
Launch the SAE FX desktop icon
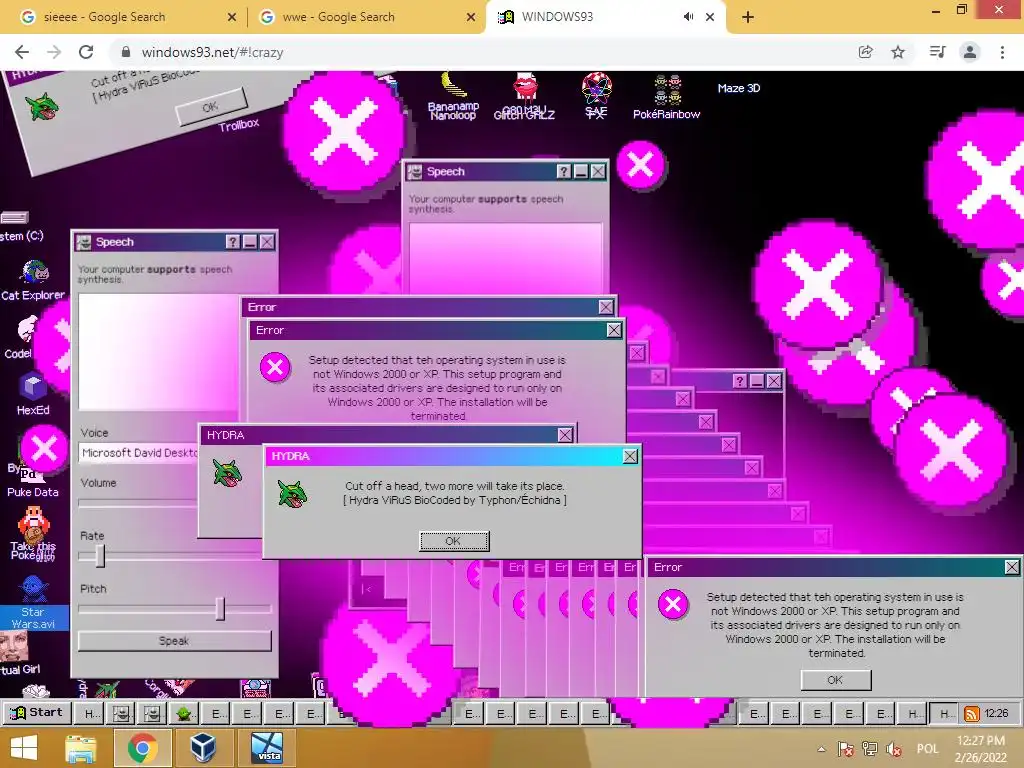[596, 96]
